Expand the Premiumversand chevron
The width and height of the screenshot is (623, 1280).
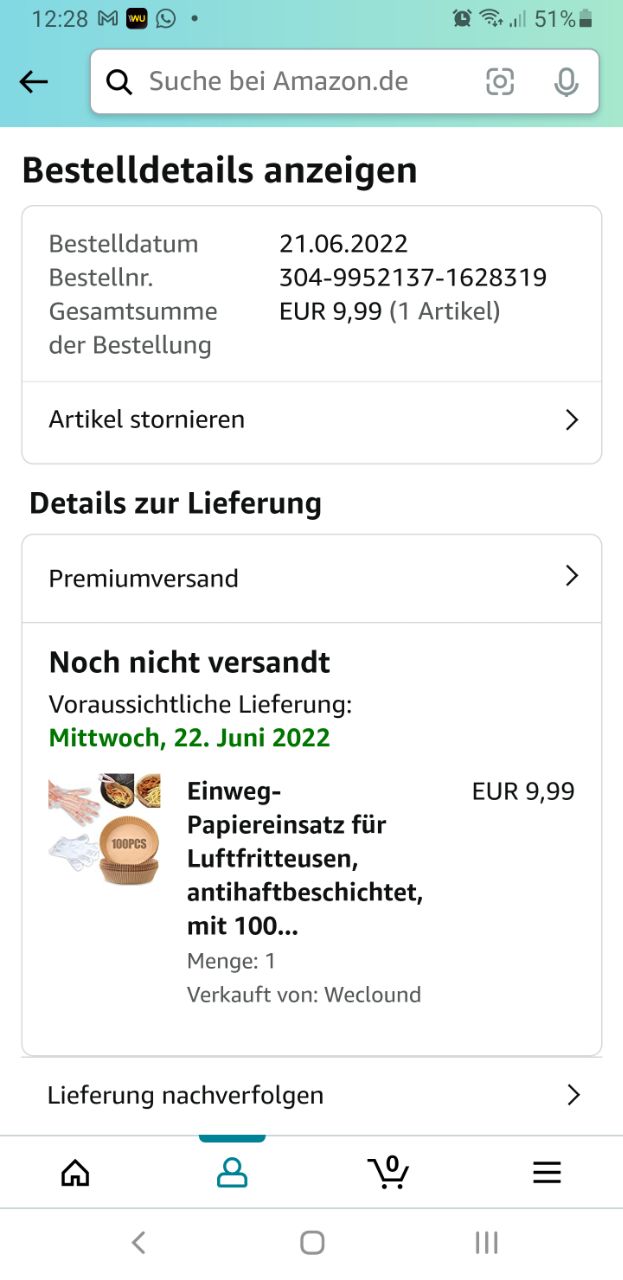click(572, 576)
